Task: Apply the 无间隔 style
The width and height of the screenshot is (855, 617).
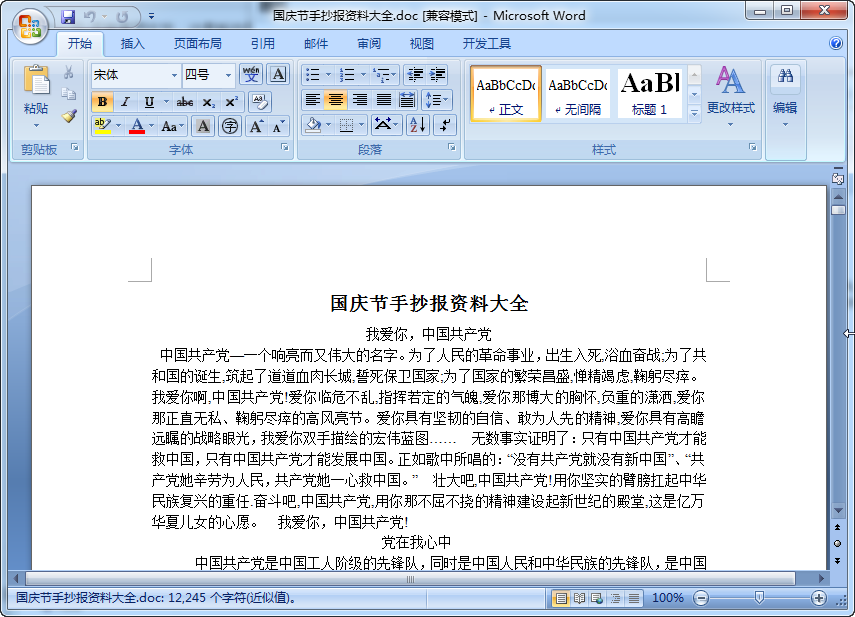Action: 577,94
